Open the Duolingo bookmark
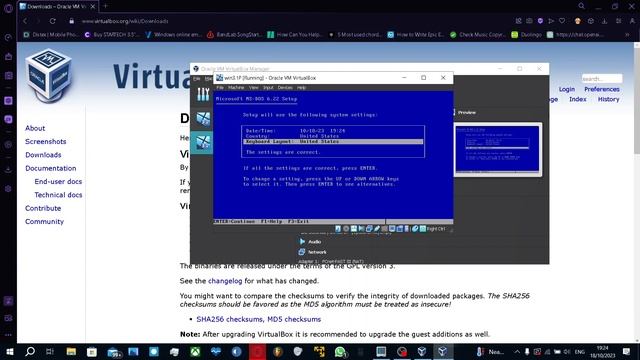 pos(527,35)
